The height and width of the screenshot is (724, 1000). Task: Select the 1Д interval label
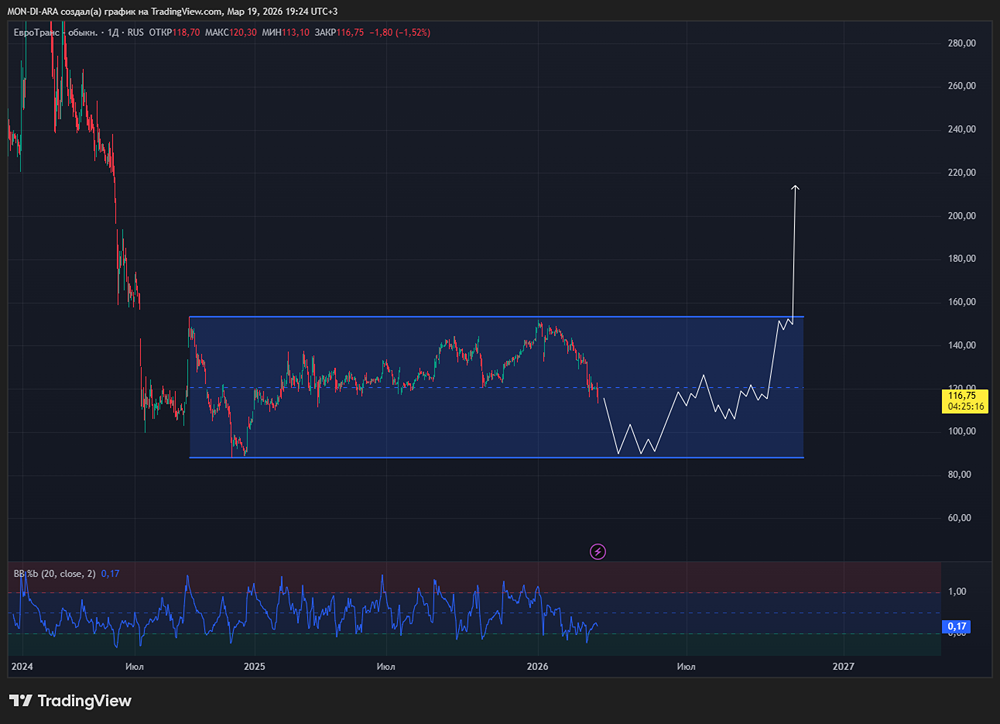click(x=113, y=33)
